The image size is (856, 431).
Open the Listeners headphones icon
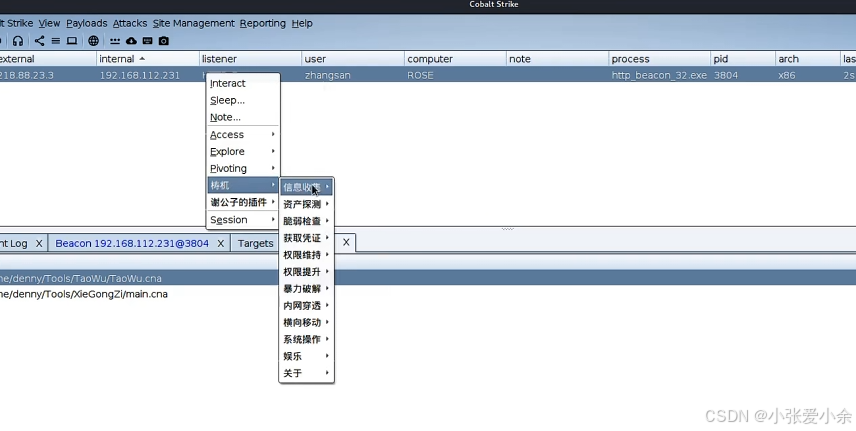pos(18,41)
